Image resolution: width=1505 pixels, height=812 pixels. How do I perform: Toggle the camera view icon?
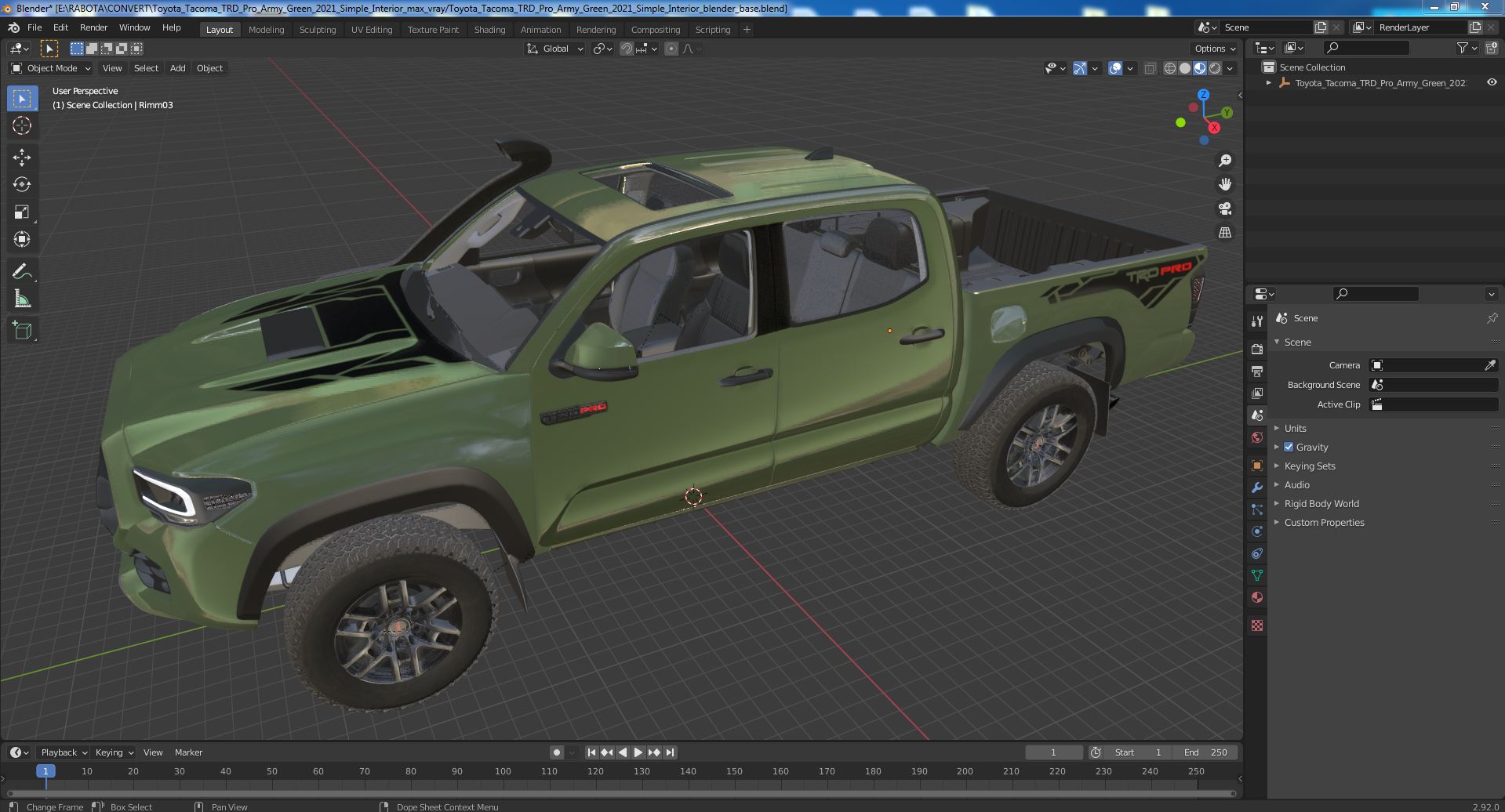1224,208
